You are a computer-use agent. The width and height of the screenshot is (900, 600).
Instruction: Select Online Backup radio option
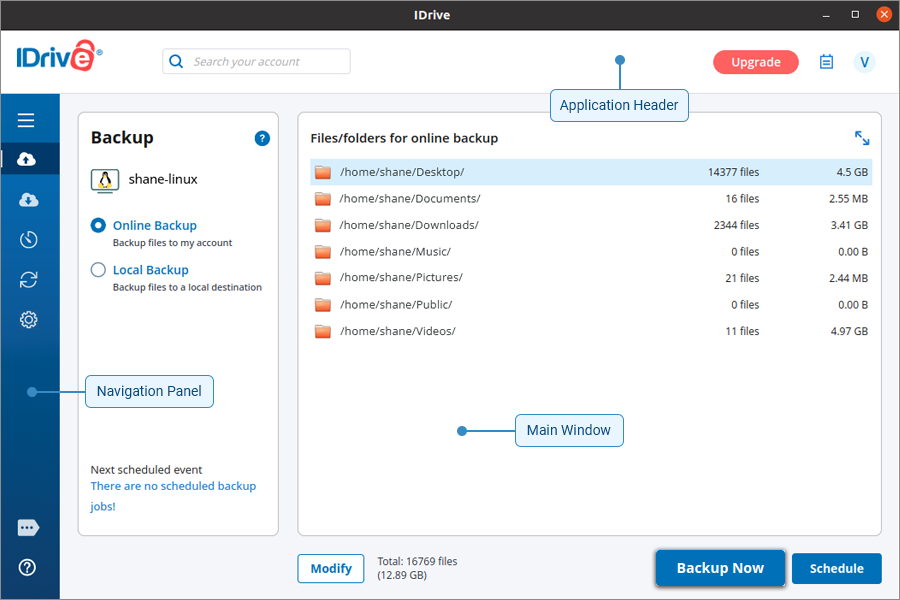98,226
